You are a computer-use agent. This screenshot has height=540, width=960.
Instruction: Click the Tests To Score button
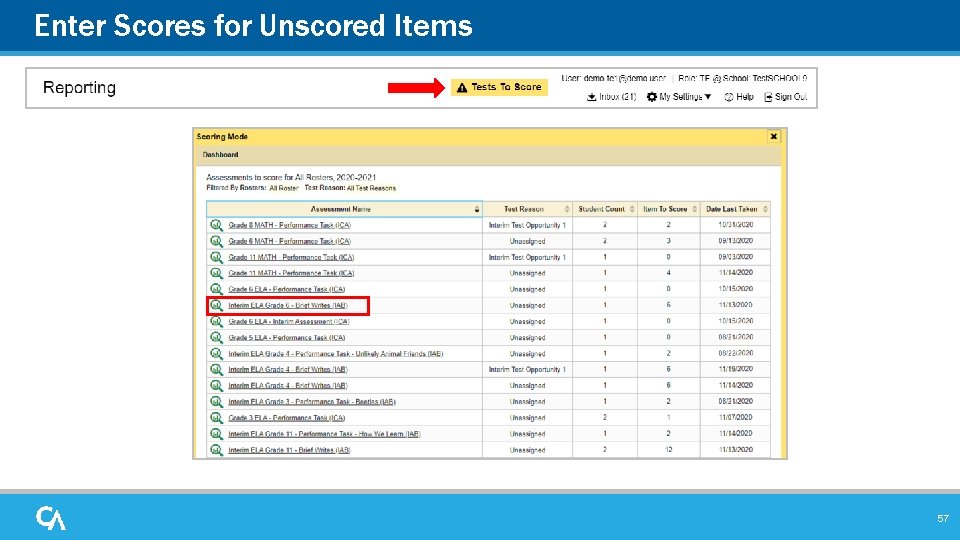point(500,88)
